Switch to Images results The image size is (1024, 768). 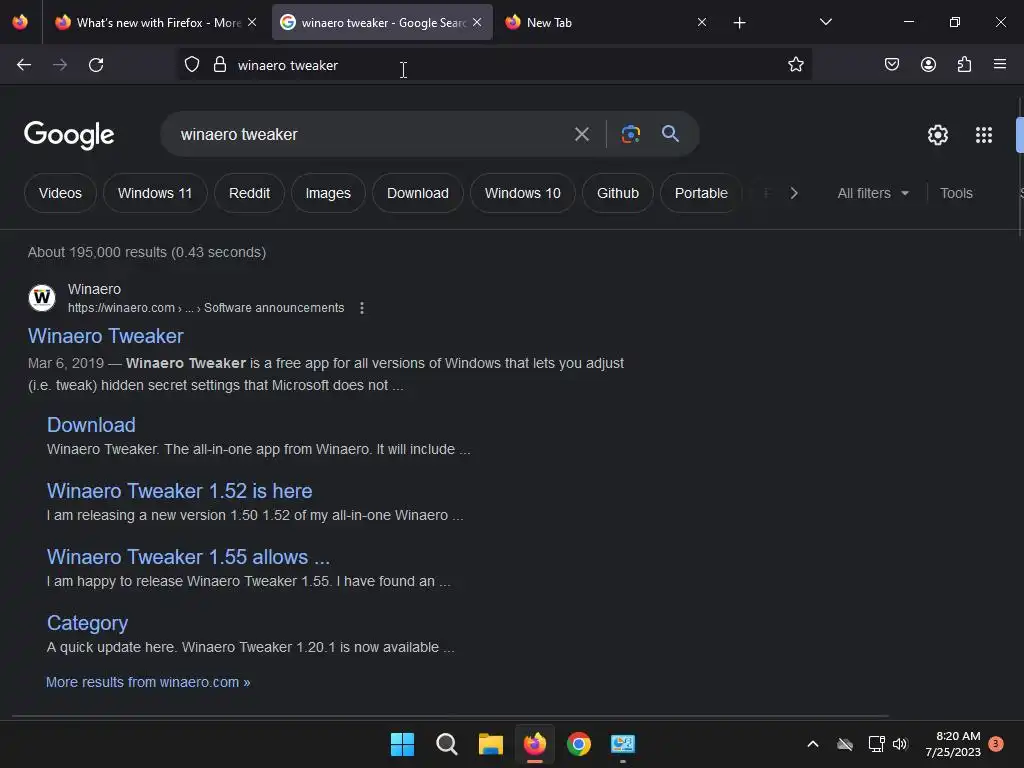click(x=328, y=193)
